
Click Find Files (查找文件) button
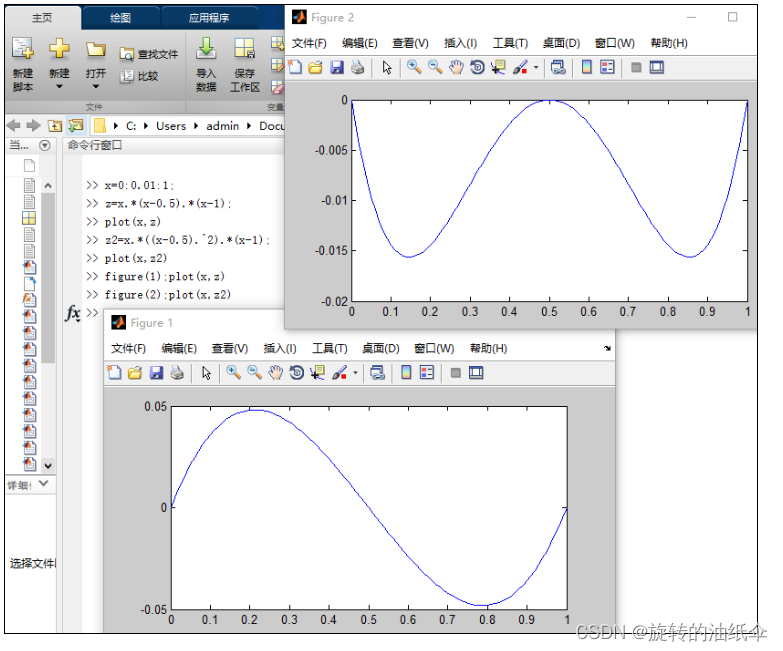(x=149, y=54)
